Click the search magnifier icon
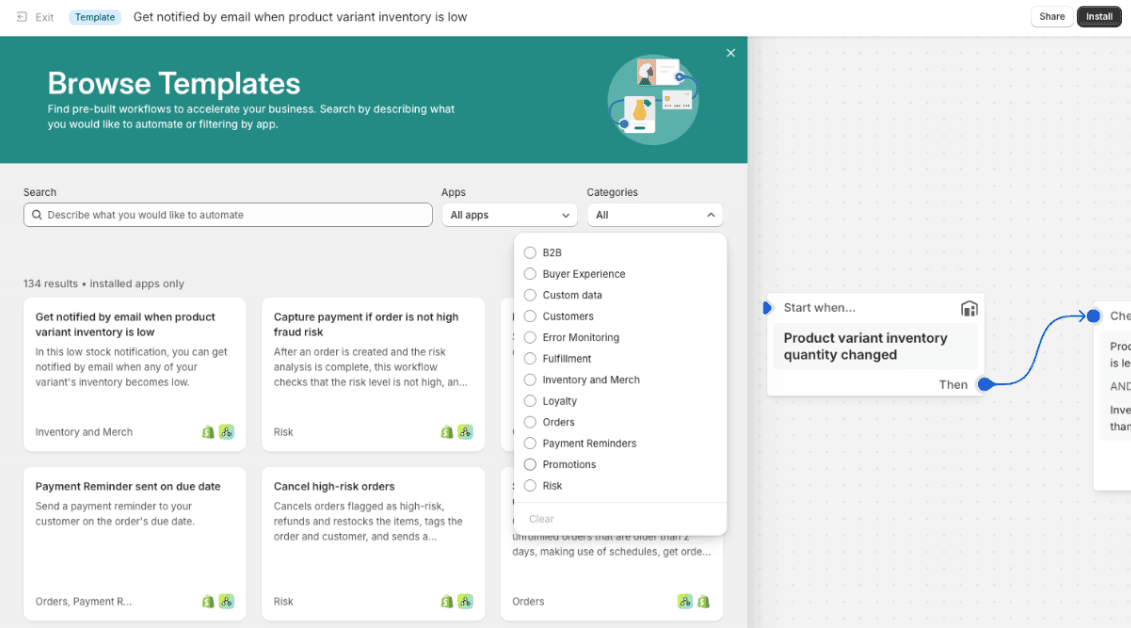The width and height of the screenshot is (1131, 628). (x=37, y=215)
